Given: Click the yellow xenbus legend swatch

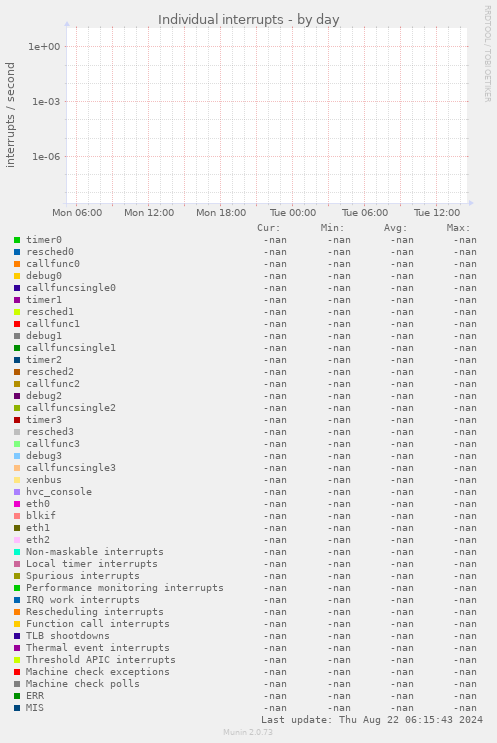Looking at the screenshot, I should [17, 480].
